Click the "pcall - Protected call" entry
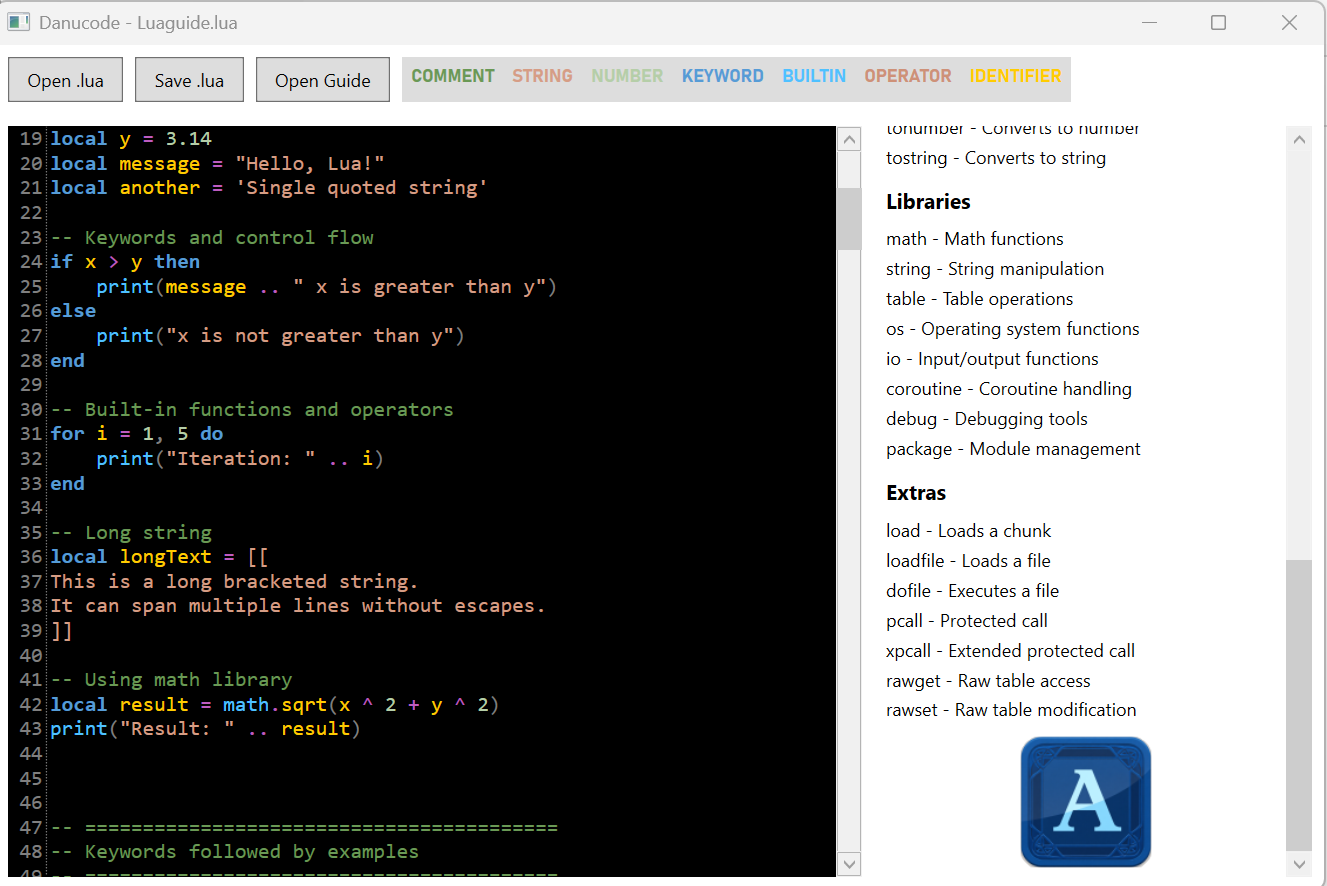1327x886 pixels. (x=966, y=620)
